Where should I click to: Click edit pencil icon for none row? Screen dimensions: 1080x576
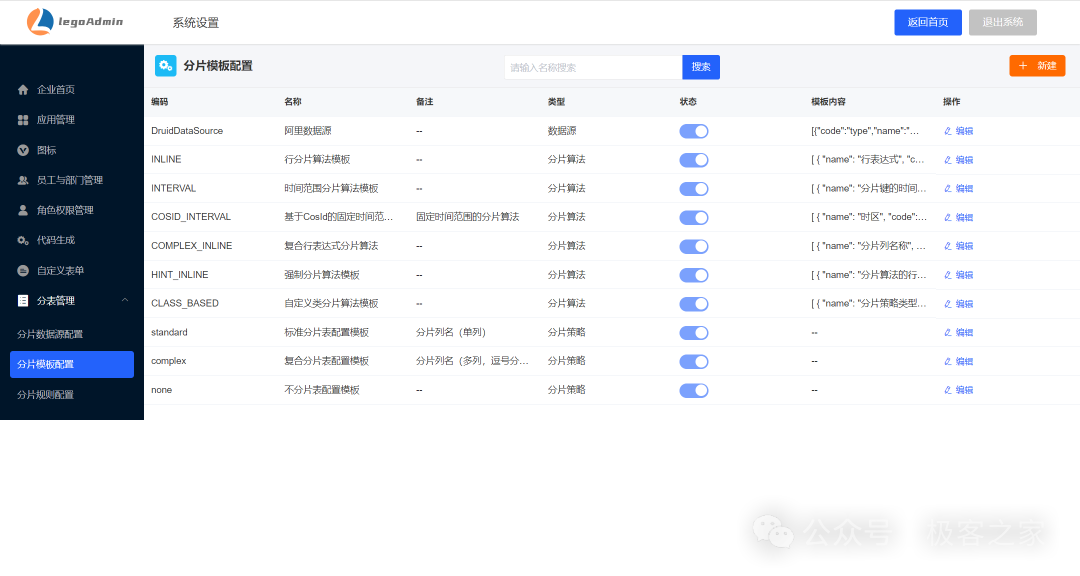point(948,390)
